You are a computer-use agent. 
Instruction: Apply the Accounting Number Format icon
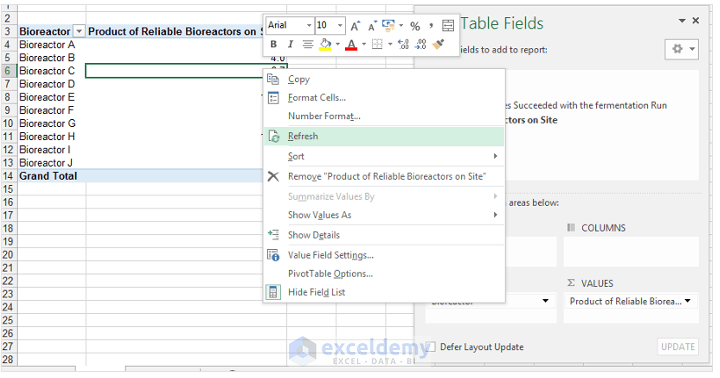388,26
